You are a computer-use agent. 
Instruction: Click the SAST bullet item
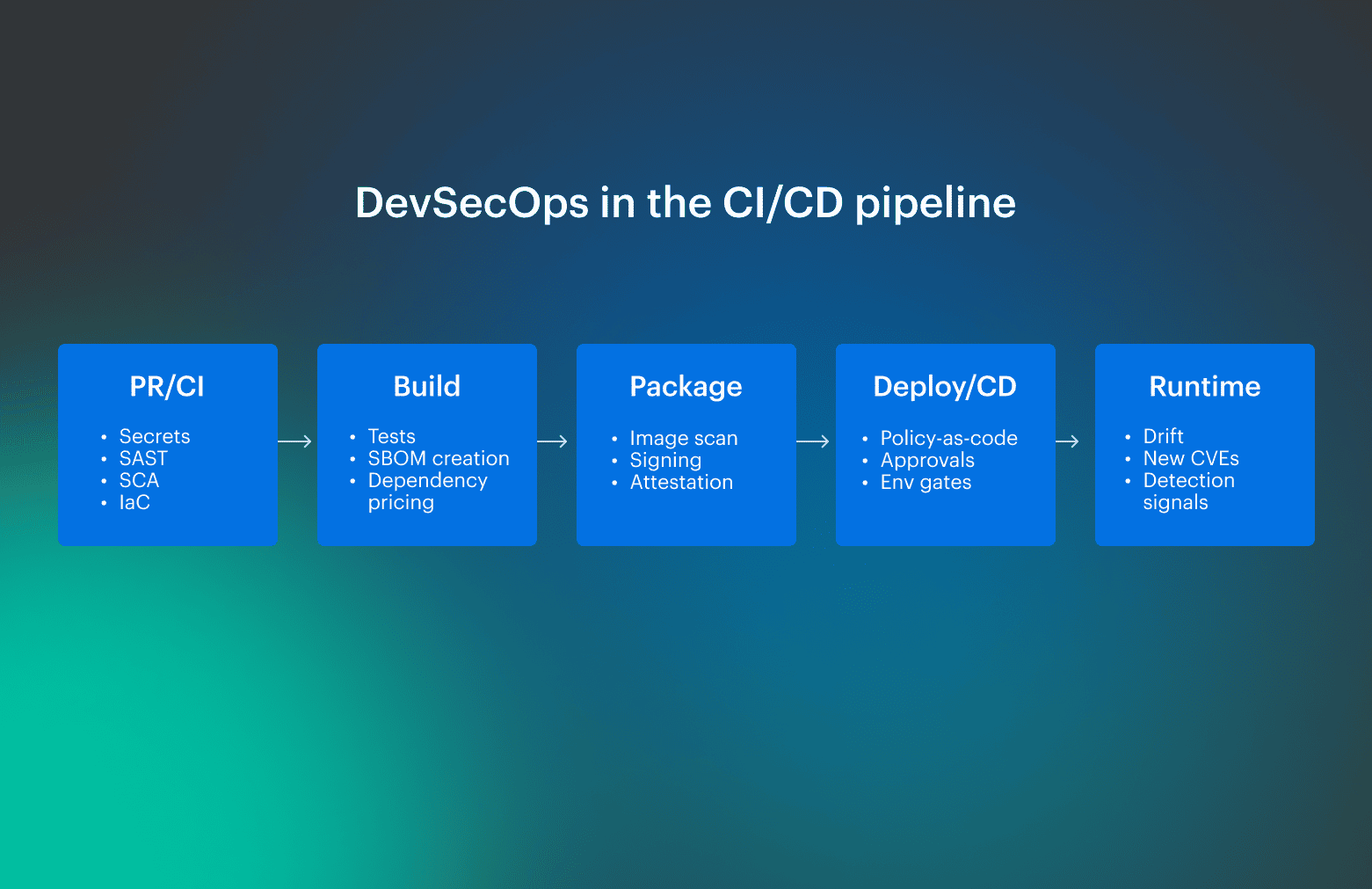click(143, 458)
